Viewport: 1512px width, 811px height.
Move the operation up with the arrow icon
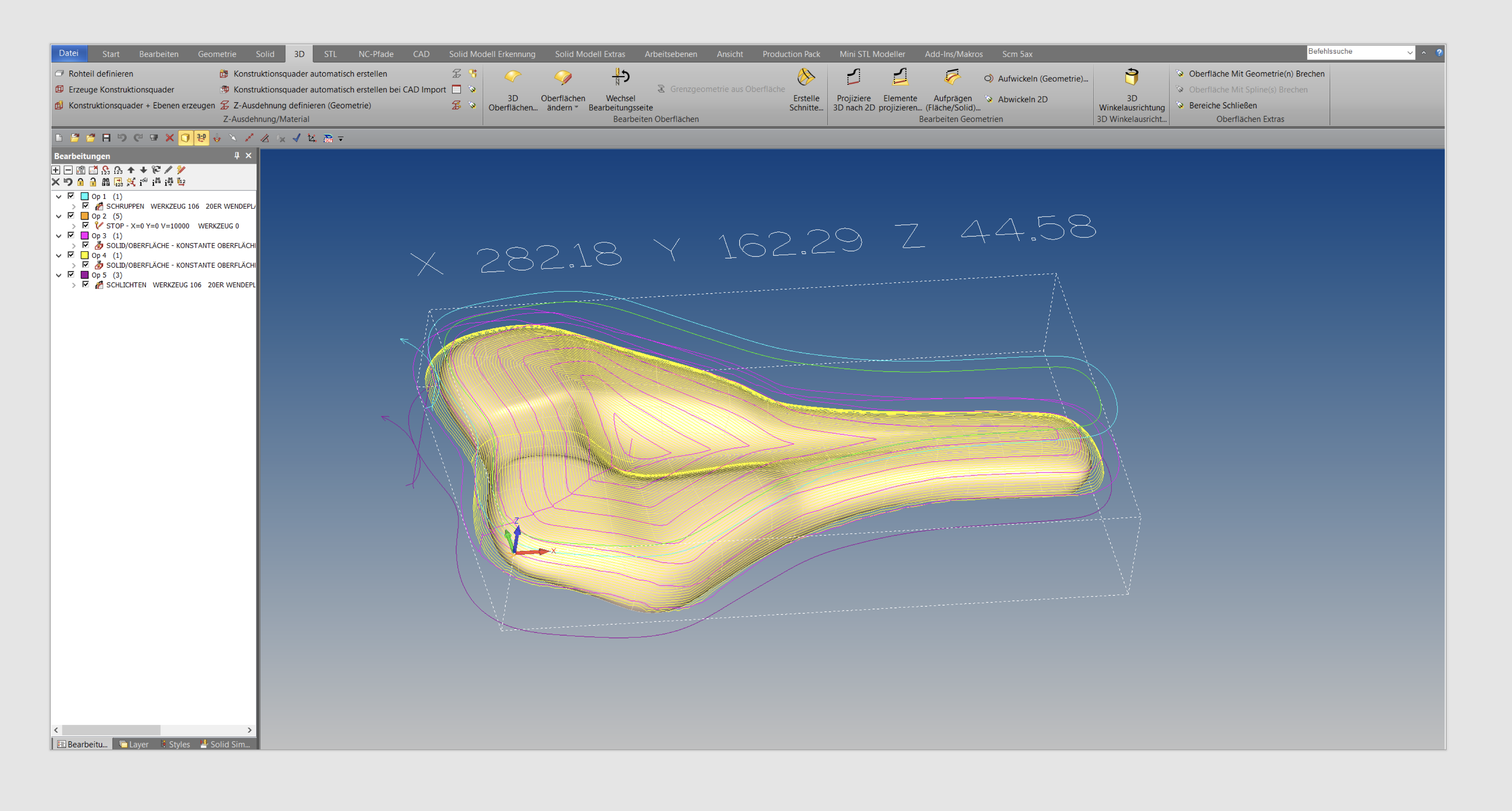[131, 170]
